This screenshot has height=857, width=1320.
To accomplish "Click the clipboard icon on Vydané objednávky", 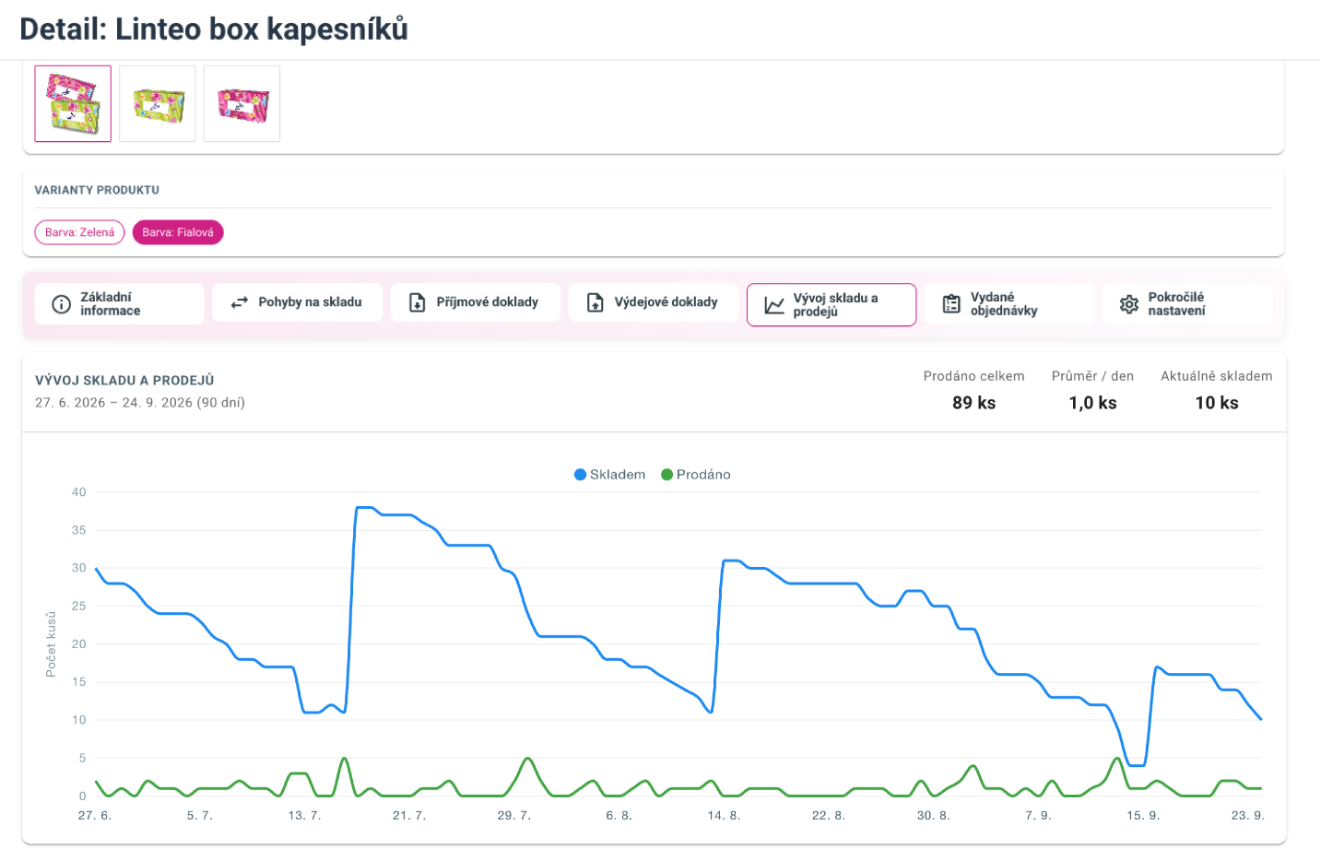I will 952,304.
